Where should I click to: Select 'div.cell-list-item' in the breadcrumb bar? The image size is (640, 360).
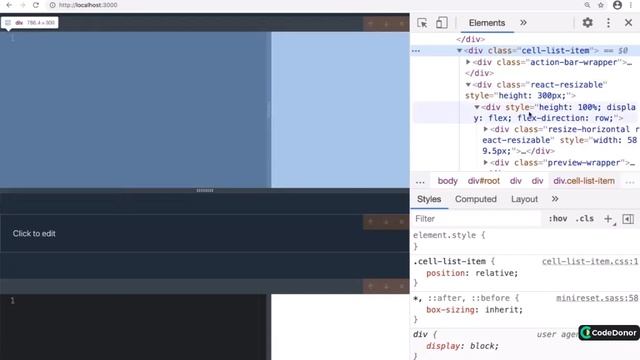(584, 181)
